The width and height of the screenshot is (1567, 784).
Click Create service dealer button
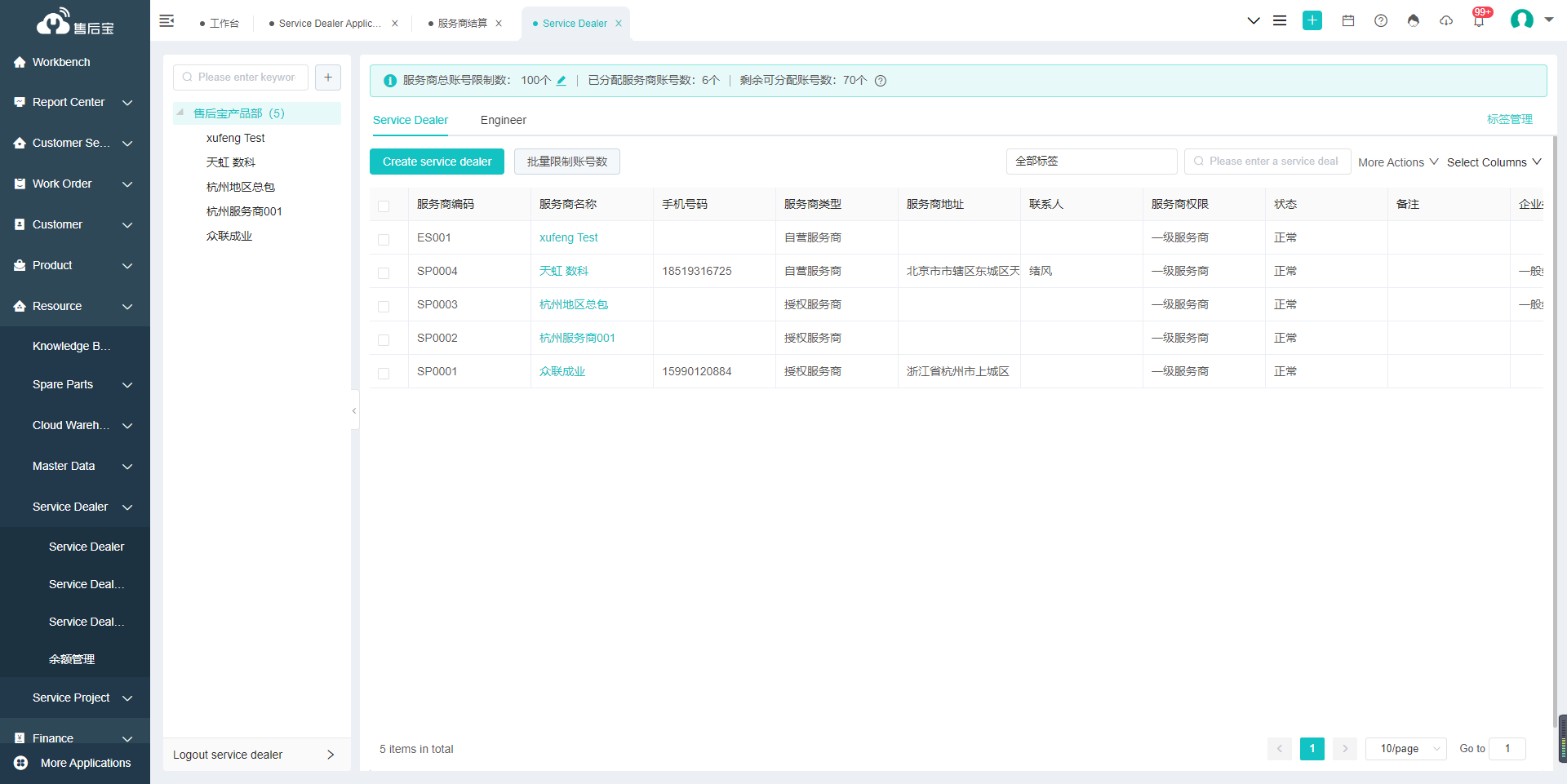[x=437, y=162]
